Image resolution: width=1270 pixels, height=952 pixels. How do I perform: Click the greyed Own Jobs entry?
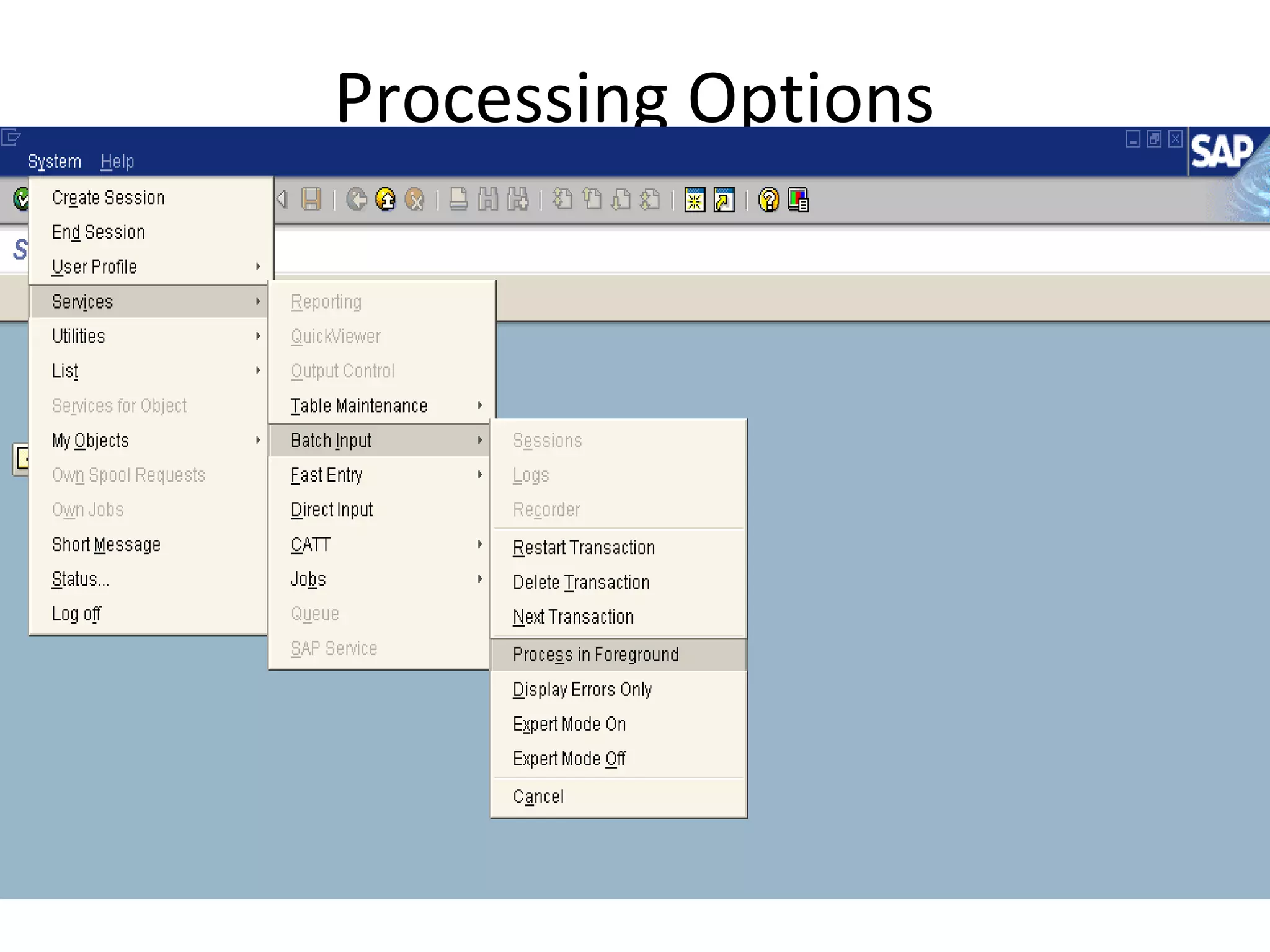pyautogui.click(x=149, y=510)
